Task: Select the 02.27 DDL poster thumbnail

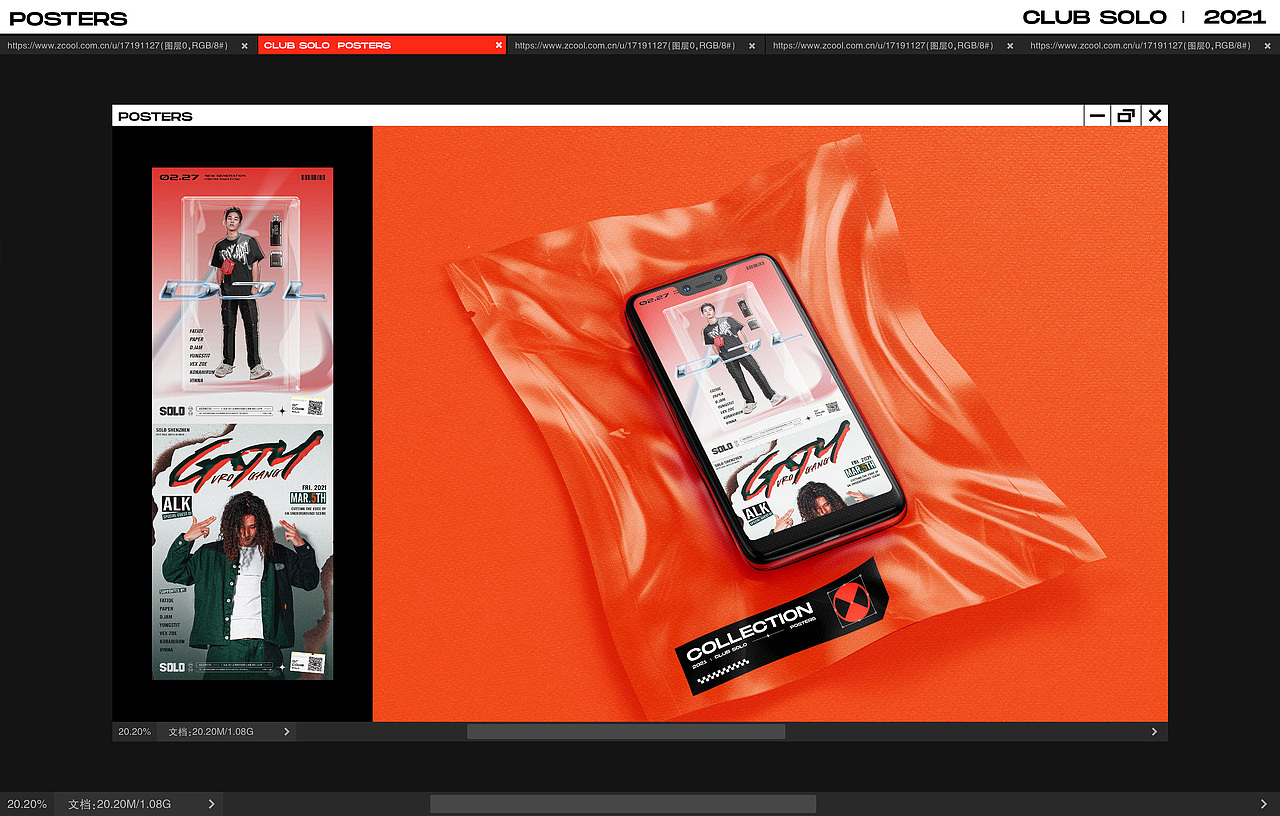Action: (242, 293)
